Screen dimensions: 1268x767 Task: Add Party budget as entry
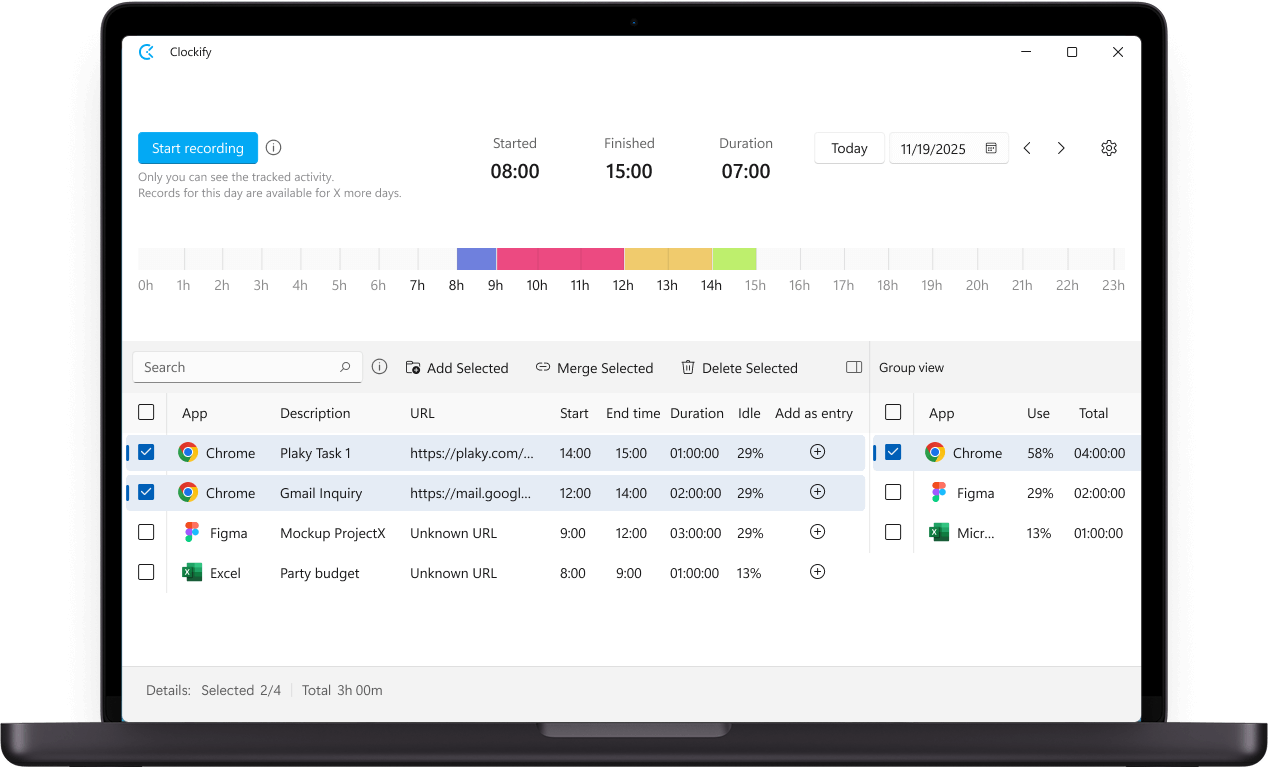817,572
